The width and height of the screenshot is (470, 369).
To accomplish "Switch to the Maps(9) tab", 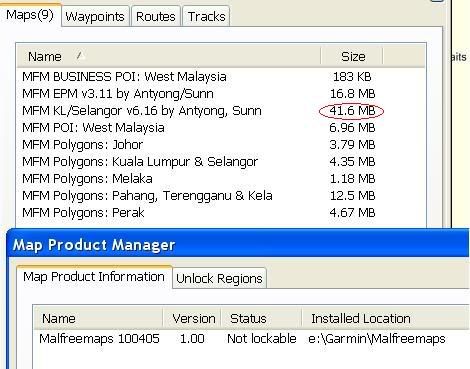I will coord(30,15).
